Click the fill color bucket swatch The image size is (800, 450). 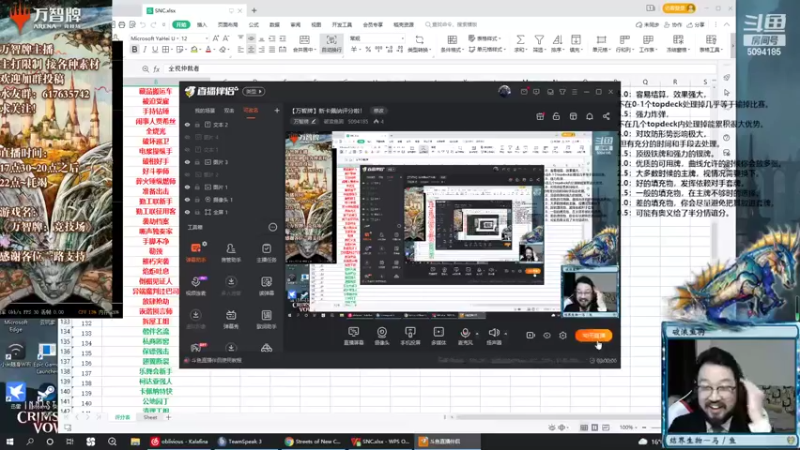click(x=194, y=49)
